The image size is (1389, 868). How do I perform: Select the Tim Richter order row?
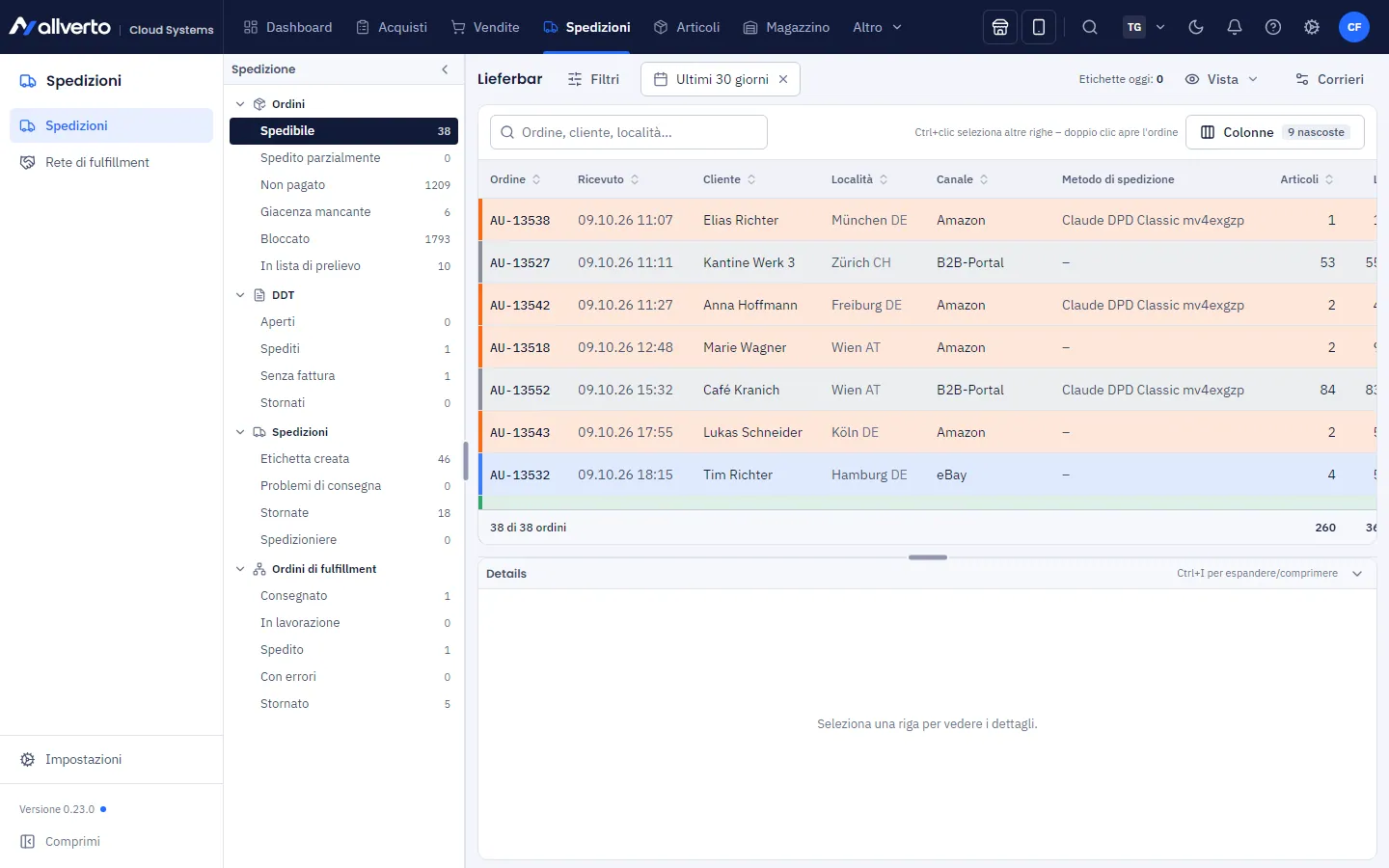pos(928,475)
